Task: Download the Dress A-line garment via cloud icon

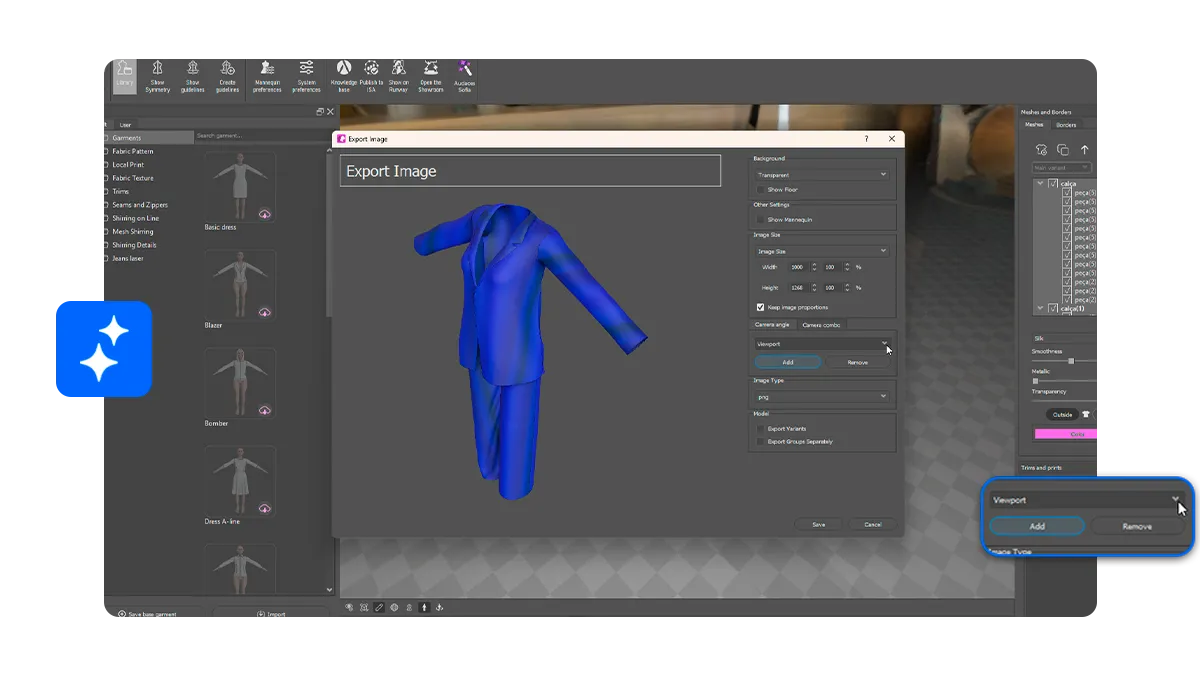Action: [265, 508]
